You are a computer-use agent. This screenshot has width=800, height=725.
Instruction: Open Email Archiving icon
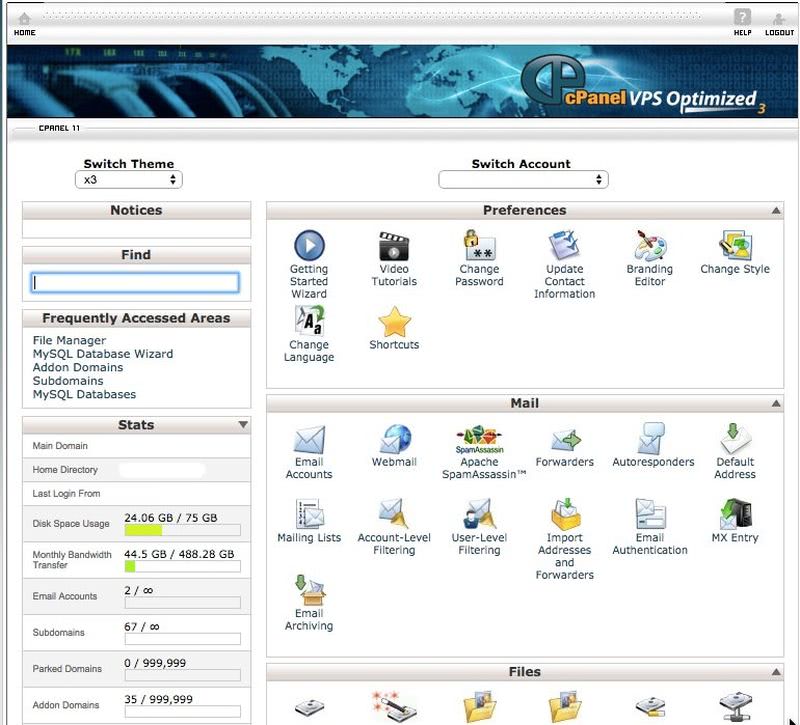(x=310, y=590)
